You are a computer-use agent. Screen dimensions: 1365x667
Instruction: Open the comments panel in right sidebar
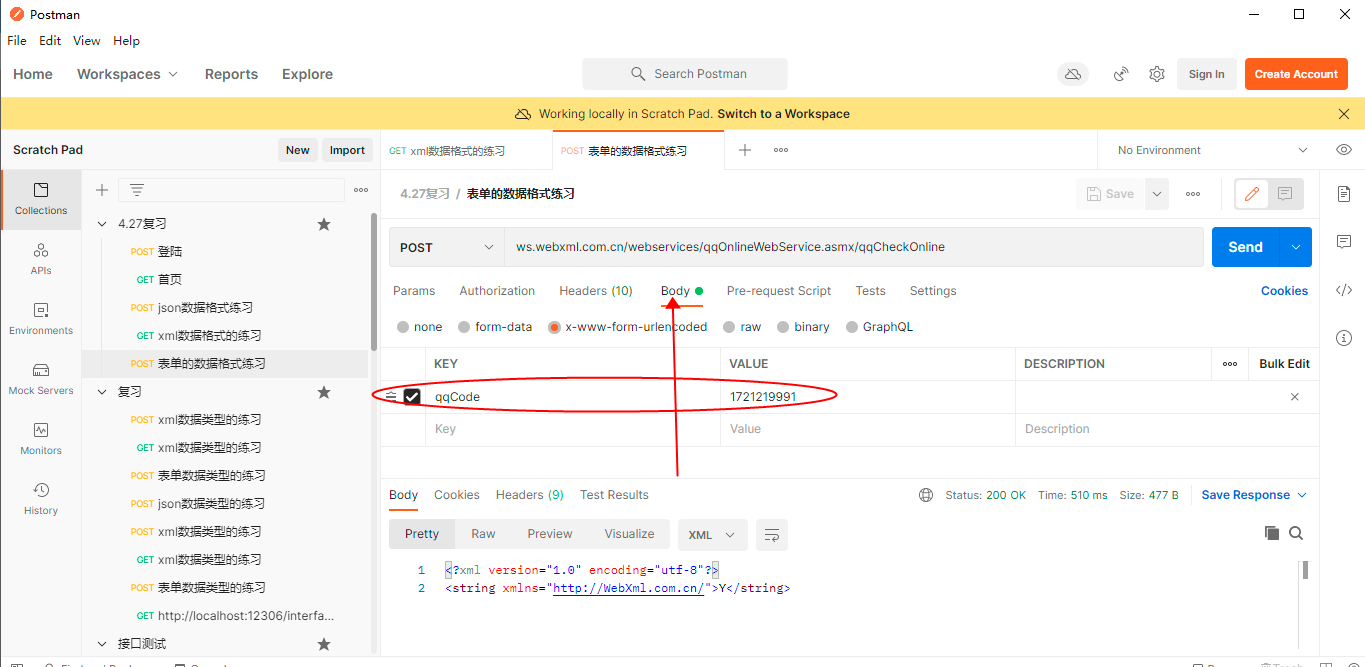1344,242
